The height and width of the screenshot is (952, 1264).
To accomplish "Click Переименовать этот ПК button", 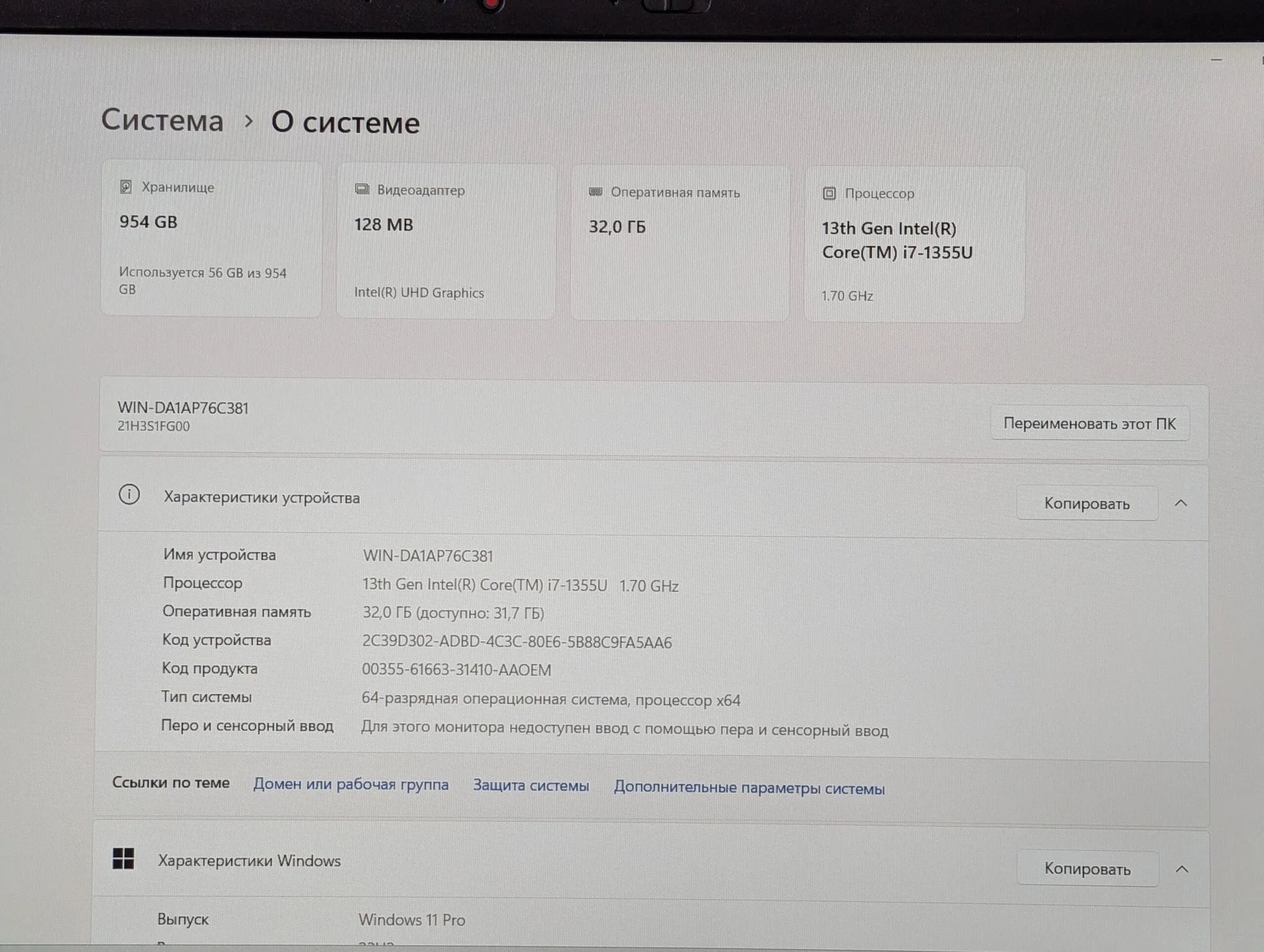I will tap(1090, 424).
